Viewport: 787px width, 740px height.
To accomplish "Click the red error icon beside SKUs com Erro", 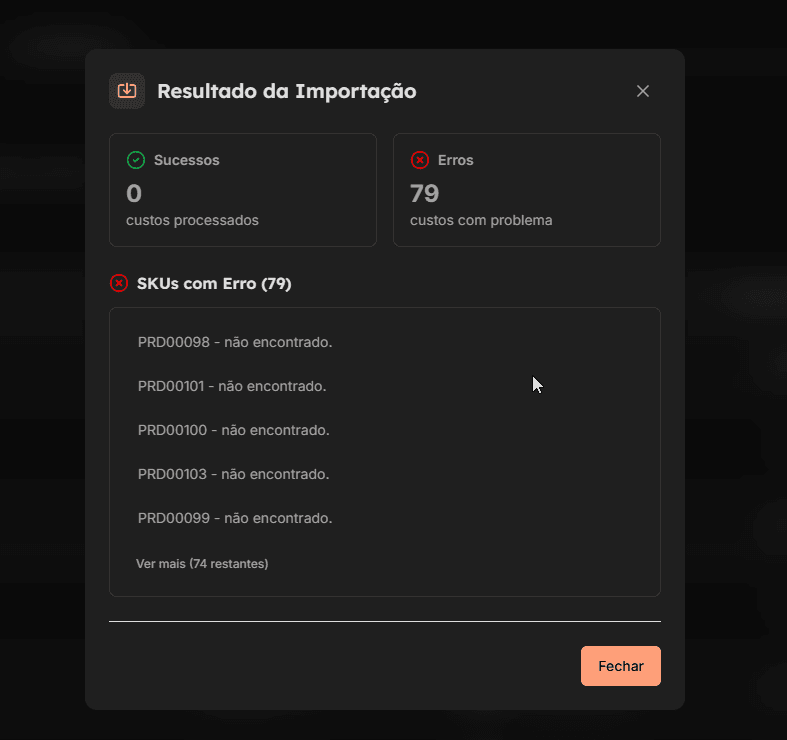I will tap(119, 284).
